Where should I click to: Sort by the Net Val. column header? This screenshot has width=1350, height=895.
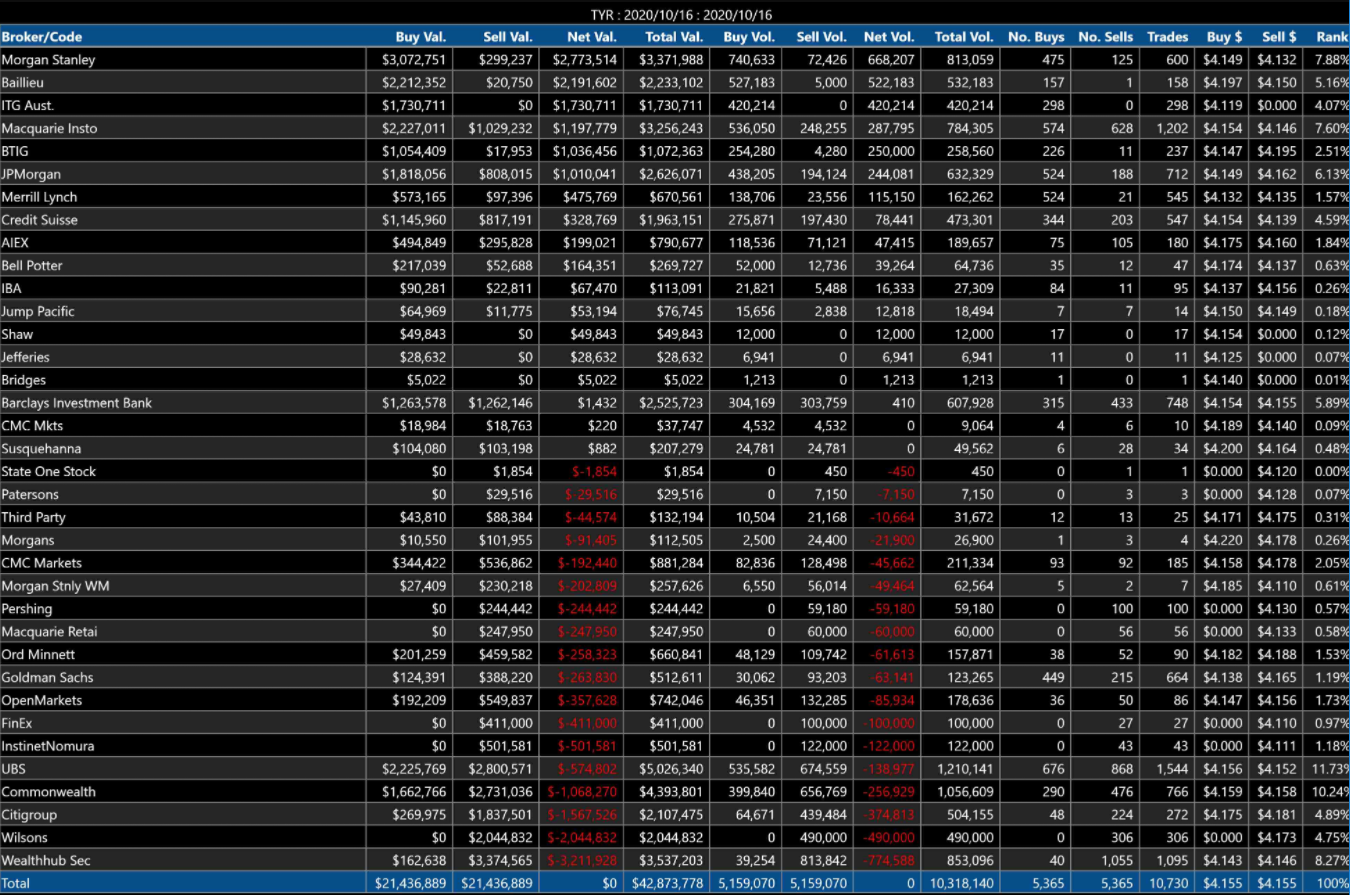click(x=594, y=37)
